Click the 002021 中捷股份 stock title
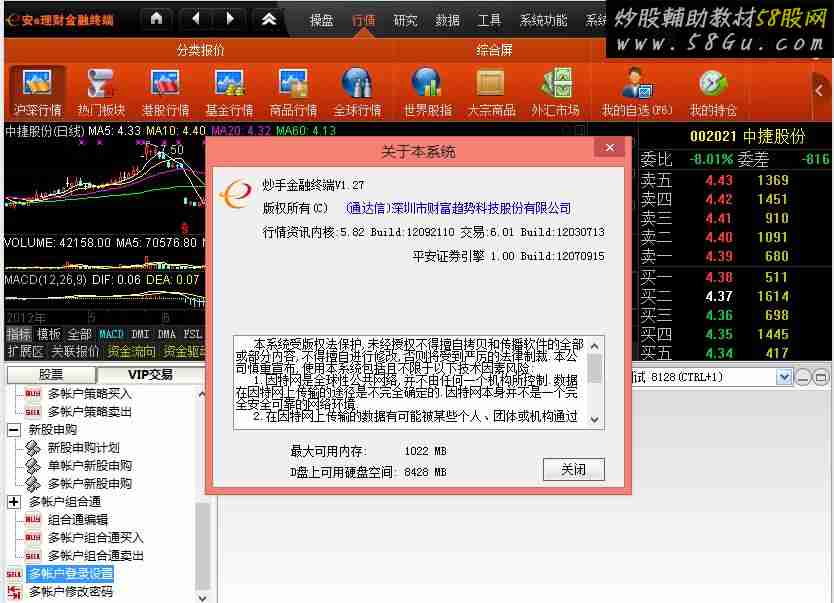Screen dimensions: 834x603 (748, 137)
